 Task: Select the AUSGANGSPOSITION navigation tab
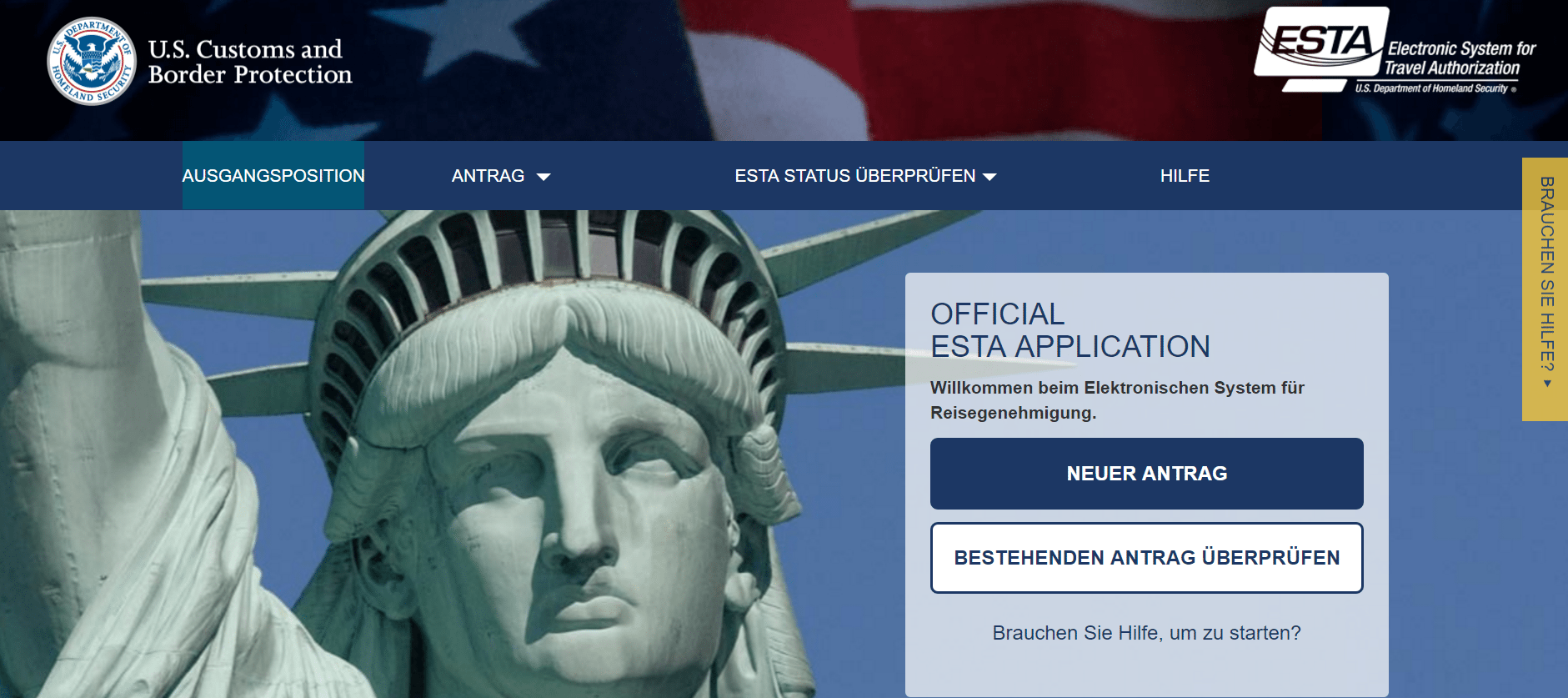(273, 176)
